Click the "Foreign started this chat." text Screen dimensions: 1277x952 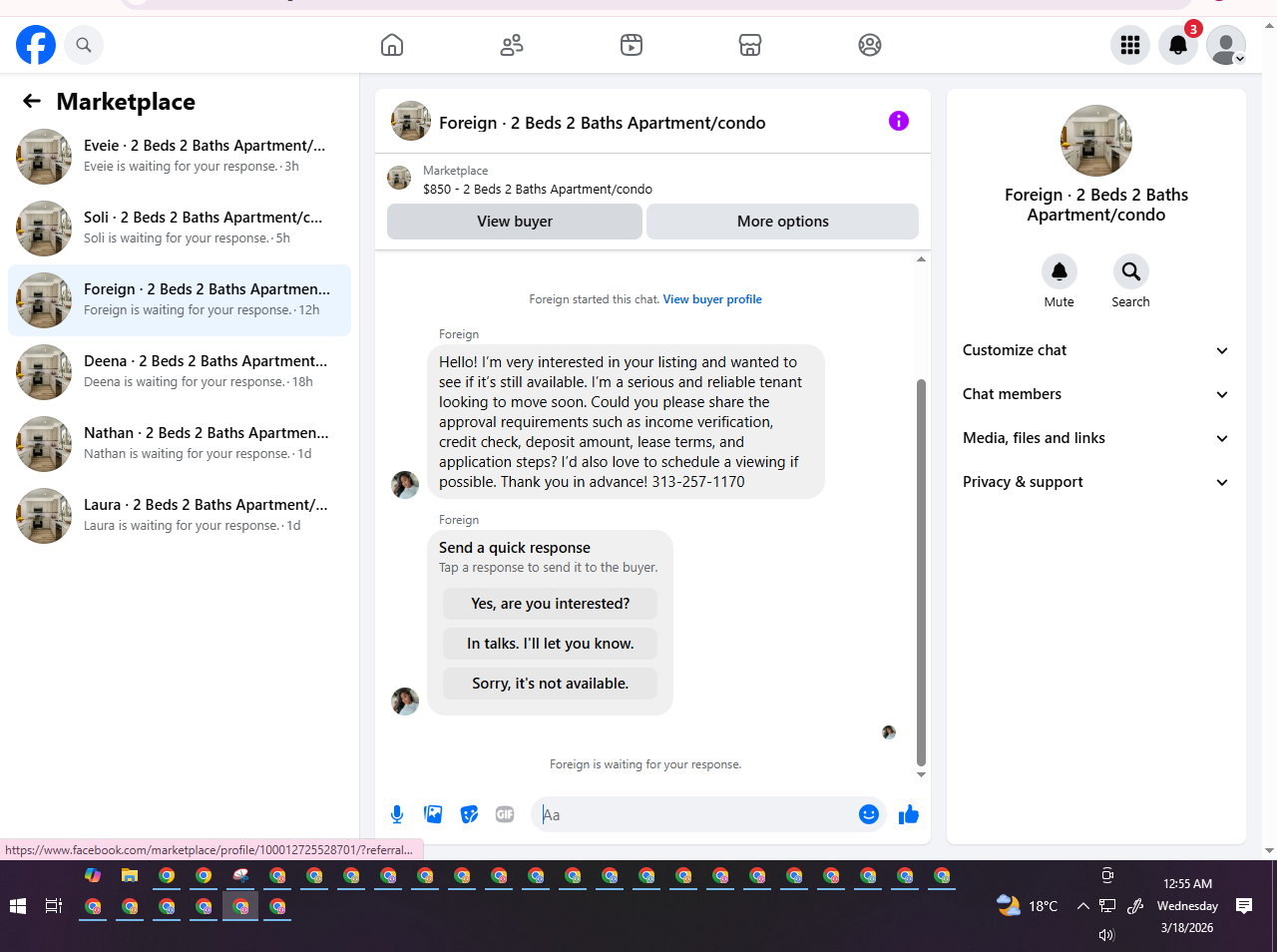(595, 299)
